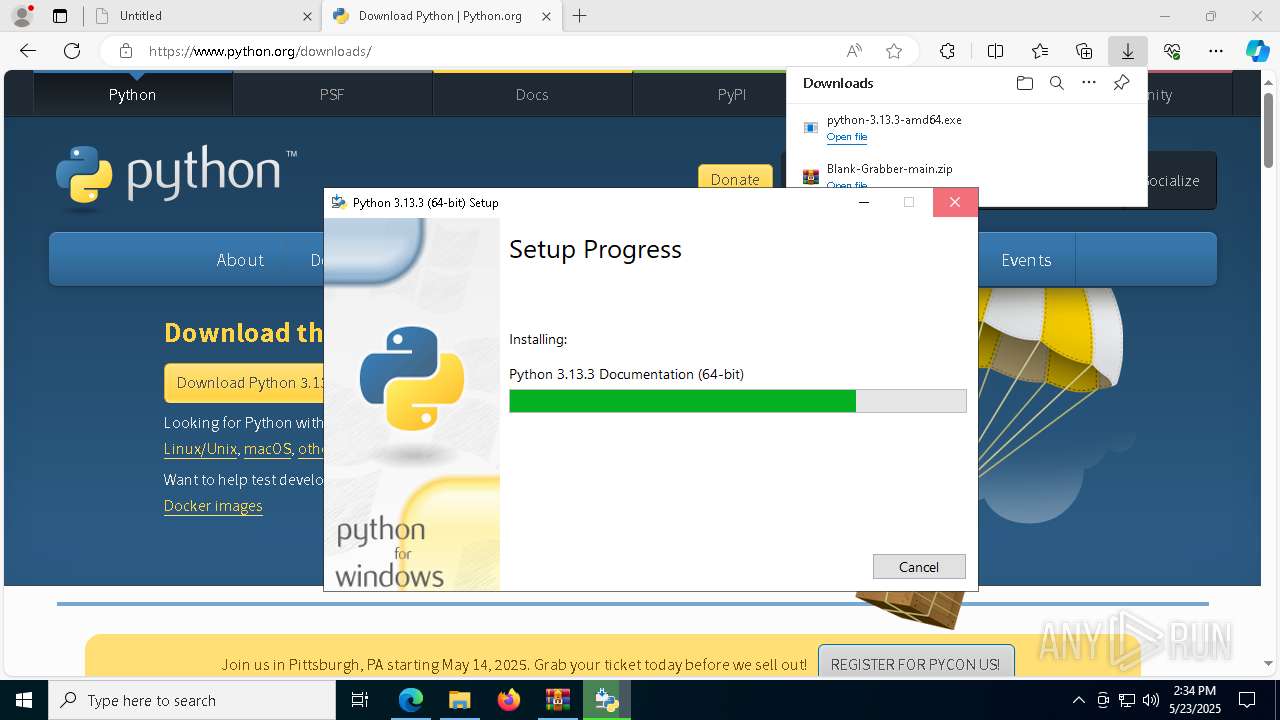Open Edge Settings and more menu

(x=1216, y=51)
